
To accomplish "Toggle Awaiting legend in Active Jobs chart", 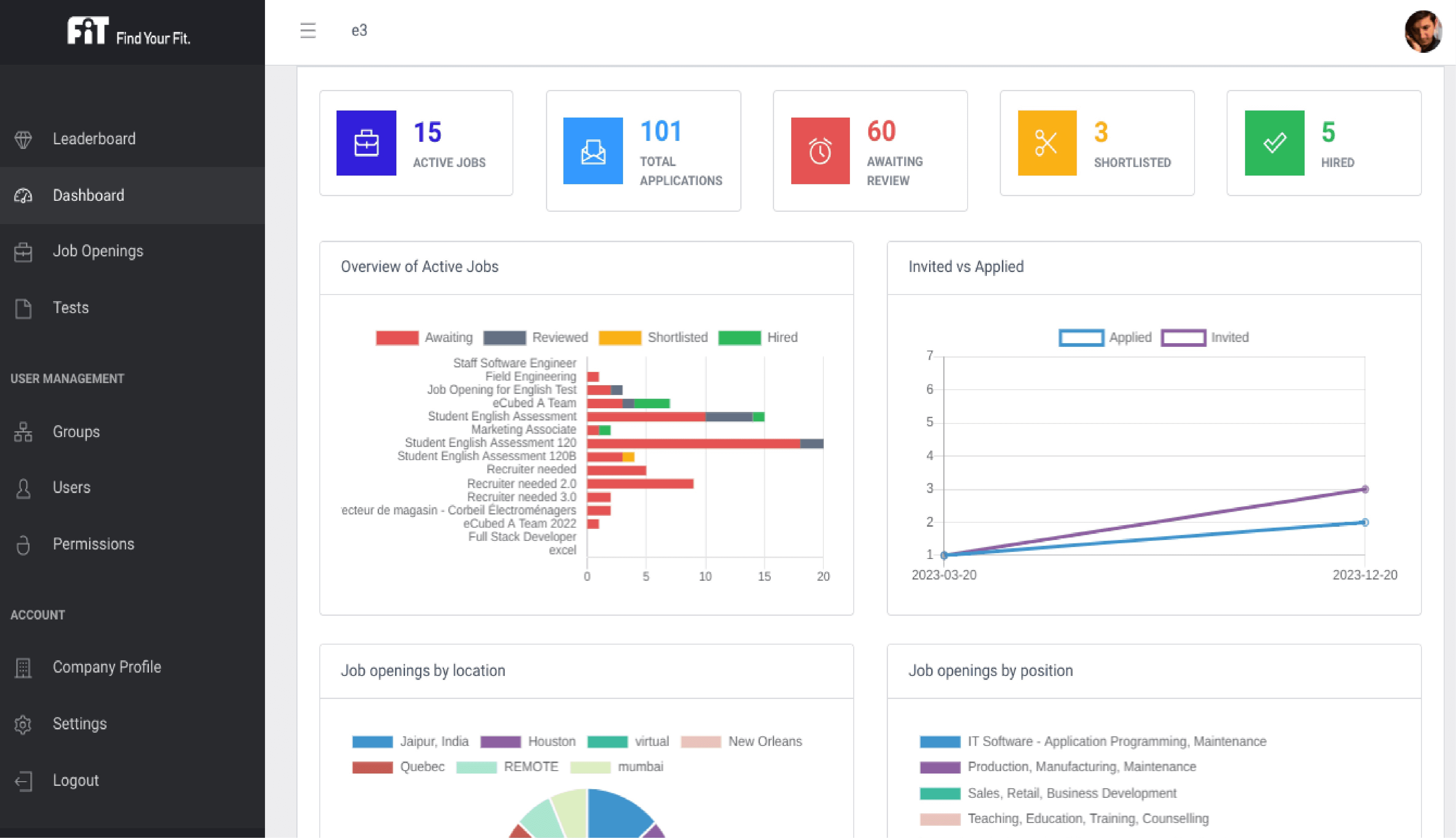I will click(424, 337).
